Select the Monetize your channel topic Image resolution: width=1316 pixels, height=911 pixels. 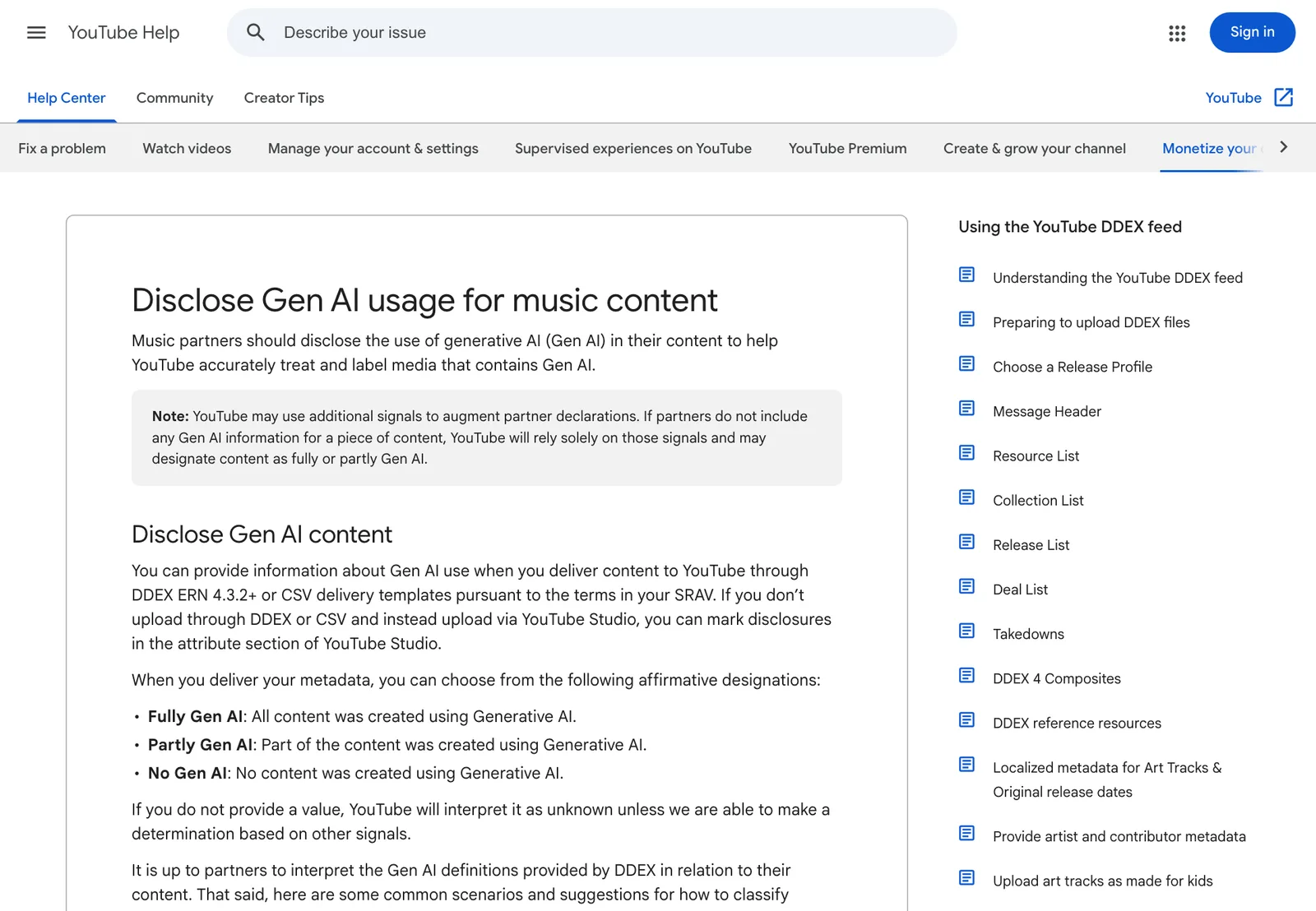pyautogui.click(x=1211, y=149)
